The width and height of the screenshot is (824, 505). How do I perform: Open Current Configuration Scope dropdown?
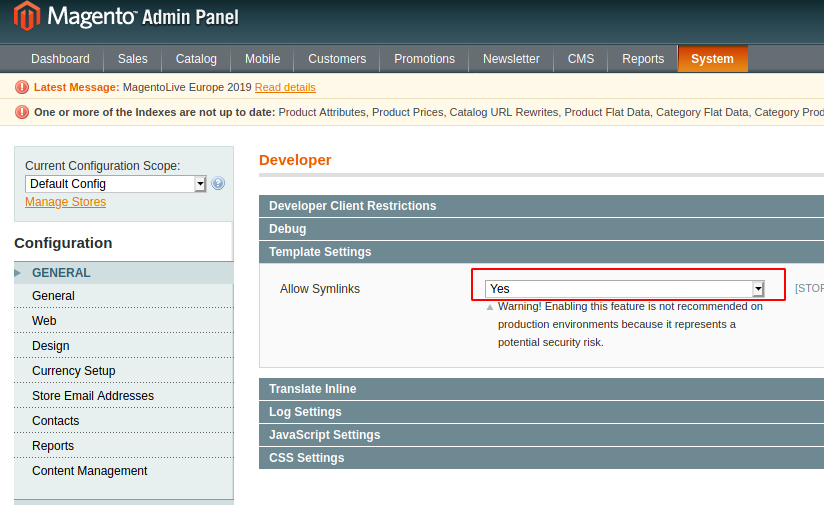click(116, 184)
